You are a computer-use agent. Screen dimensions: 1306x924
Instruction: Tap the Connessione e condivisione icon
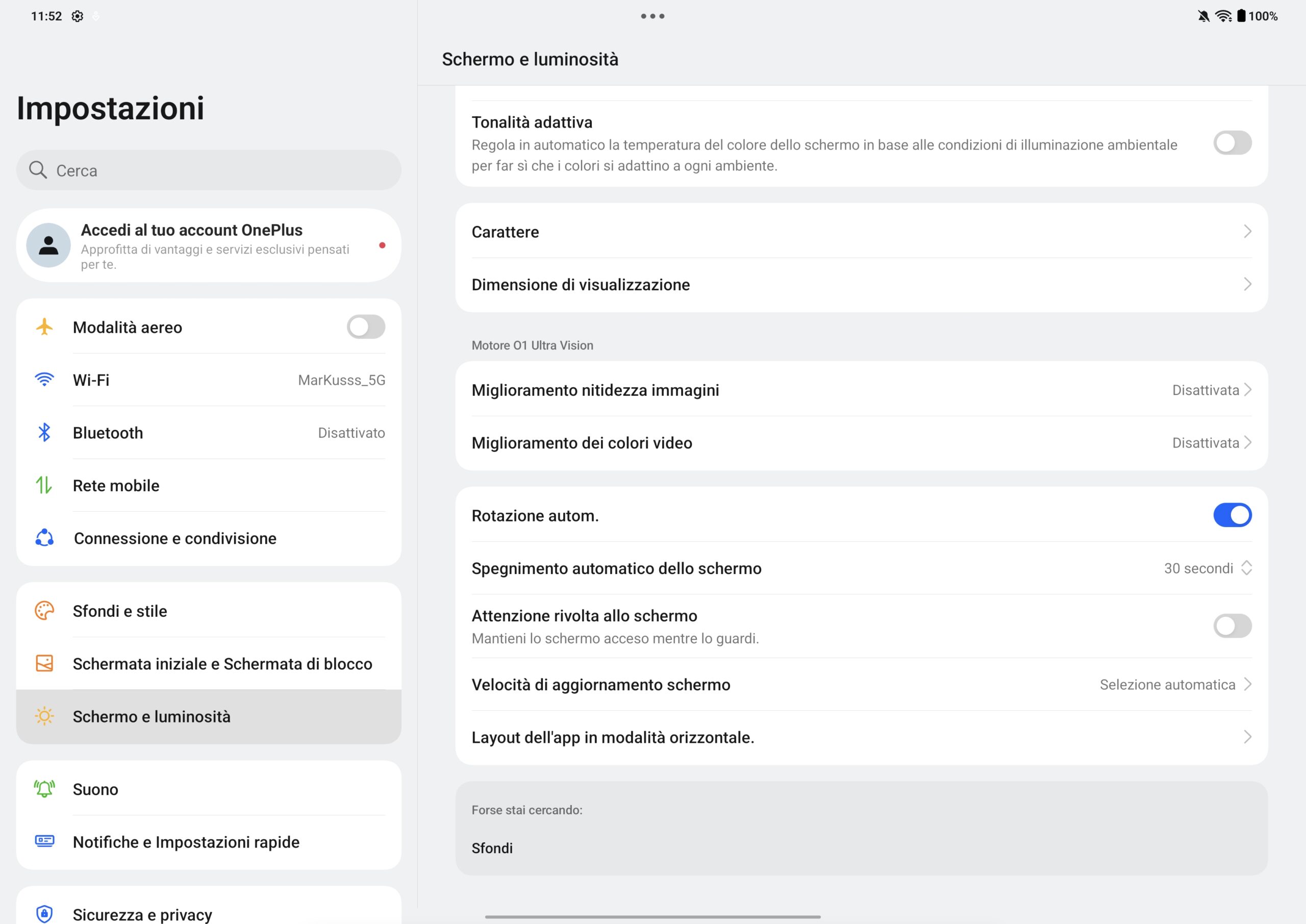click(44, 538)
